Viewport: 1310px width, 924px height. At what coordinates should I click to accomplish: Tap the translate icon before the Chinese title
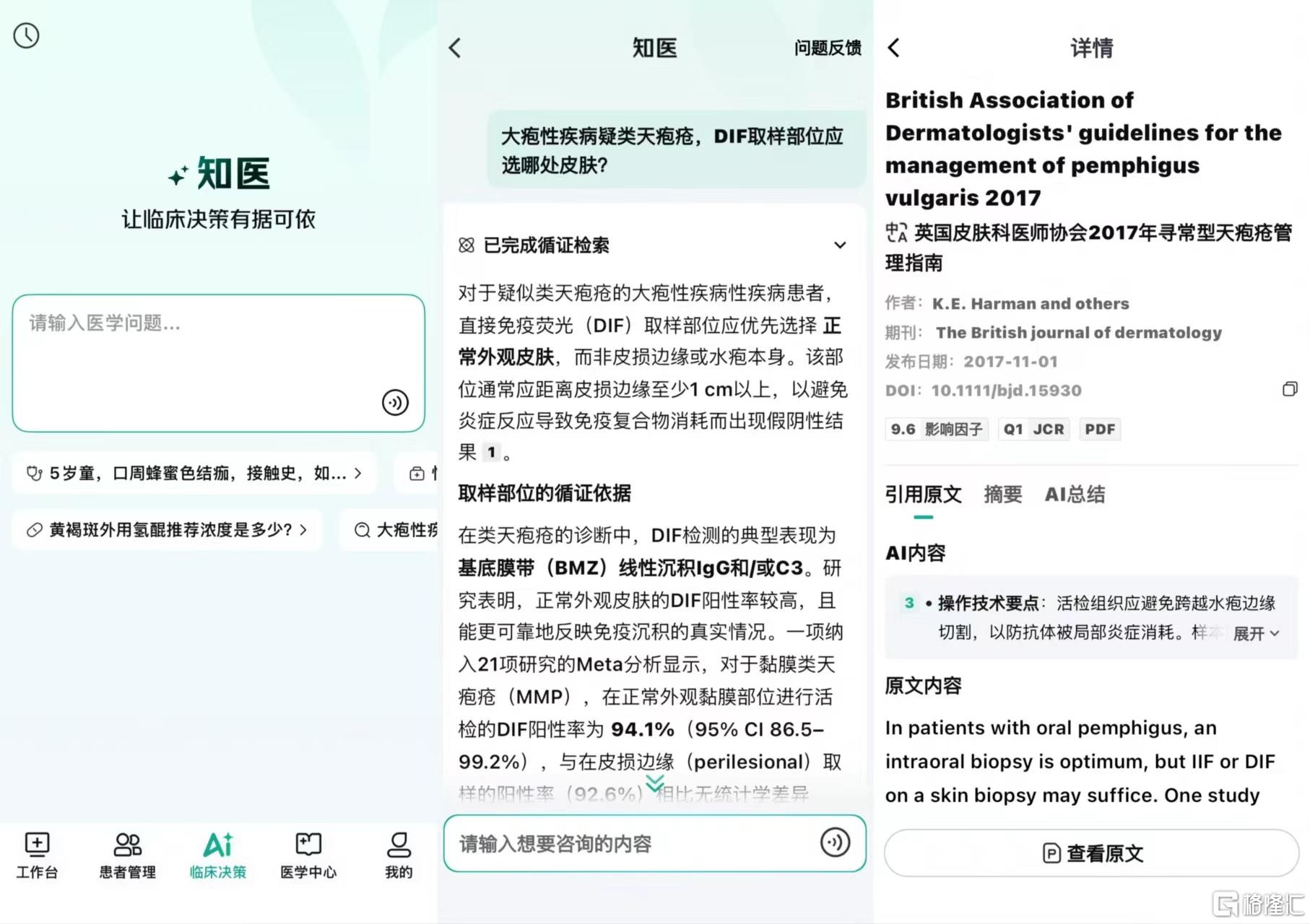point(896,232)
